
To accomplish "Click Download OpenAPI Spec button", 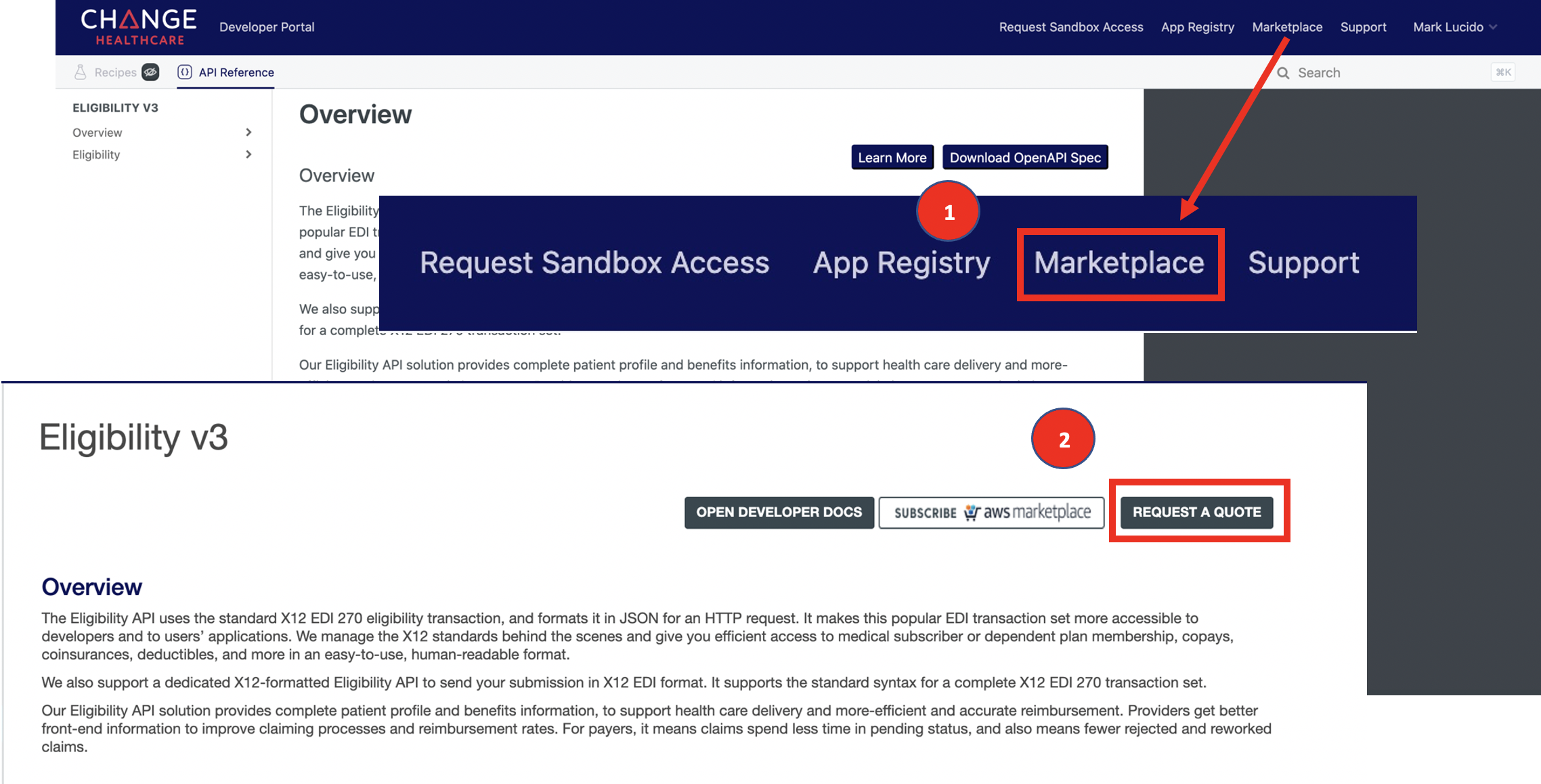I will pos(1024,158).
